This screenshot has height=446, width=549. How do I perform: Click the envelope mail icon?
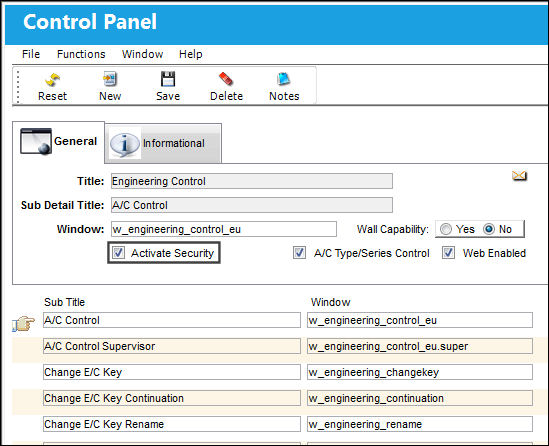coord(519,175)
